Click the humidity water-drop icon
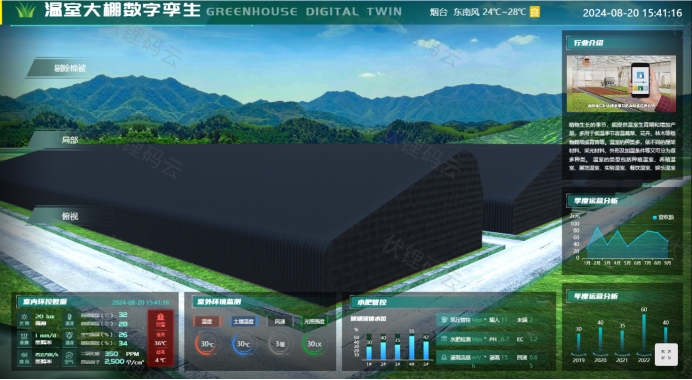The image size is (692, 380). click(70, 336)
